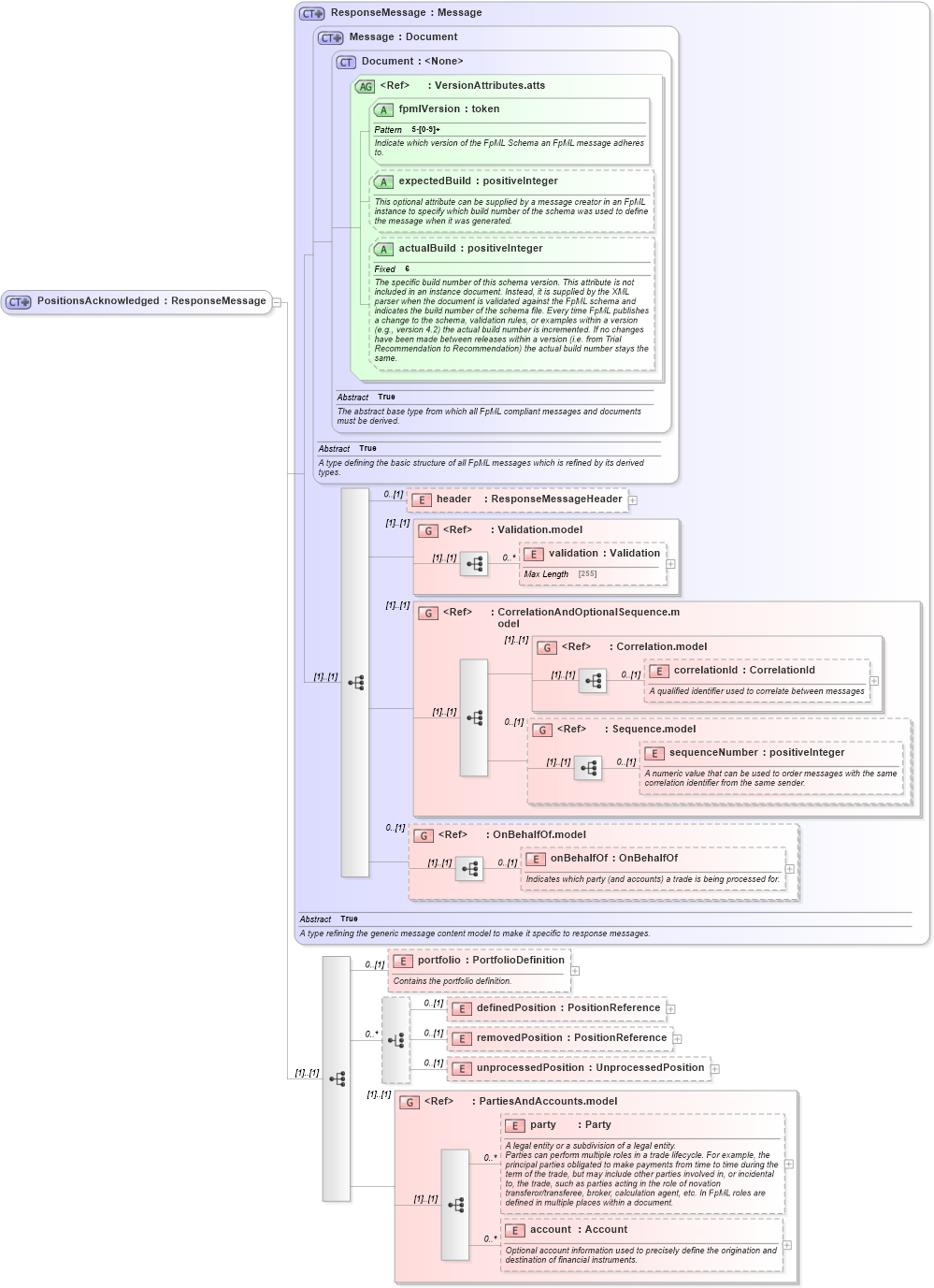Click the choice compositor before definedPosition
Viewport: 934px width, 1288px height.
point(395,1039)
